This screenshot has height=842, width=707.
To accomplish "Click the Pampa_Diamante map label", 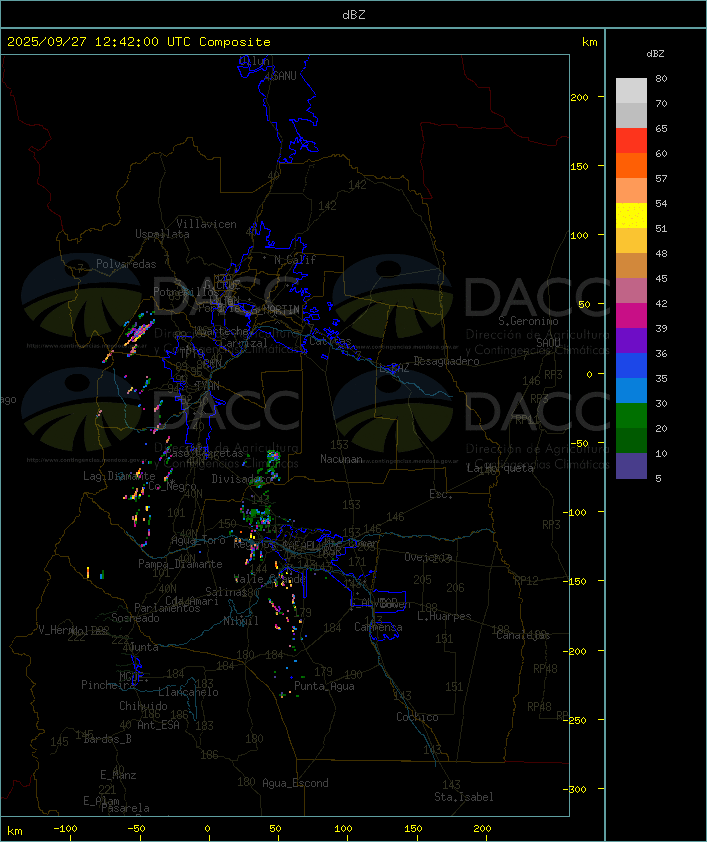I will pos(180,564).
